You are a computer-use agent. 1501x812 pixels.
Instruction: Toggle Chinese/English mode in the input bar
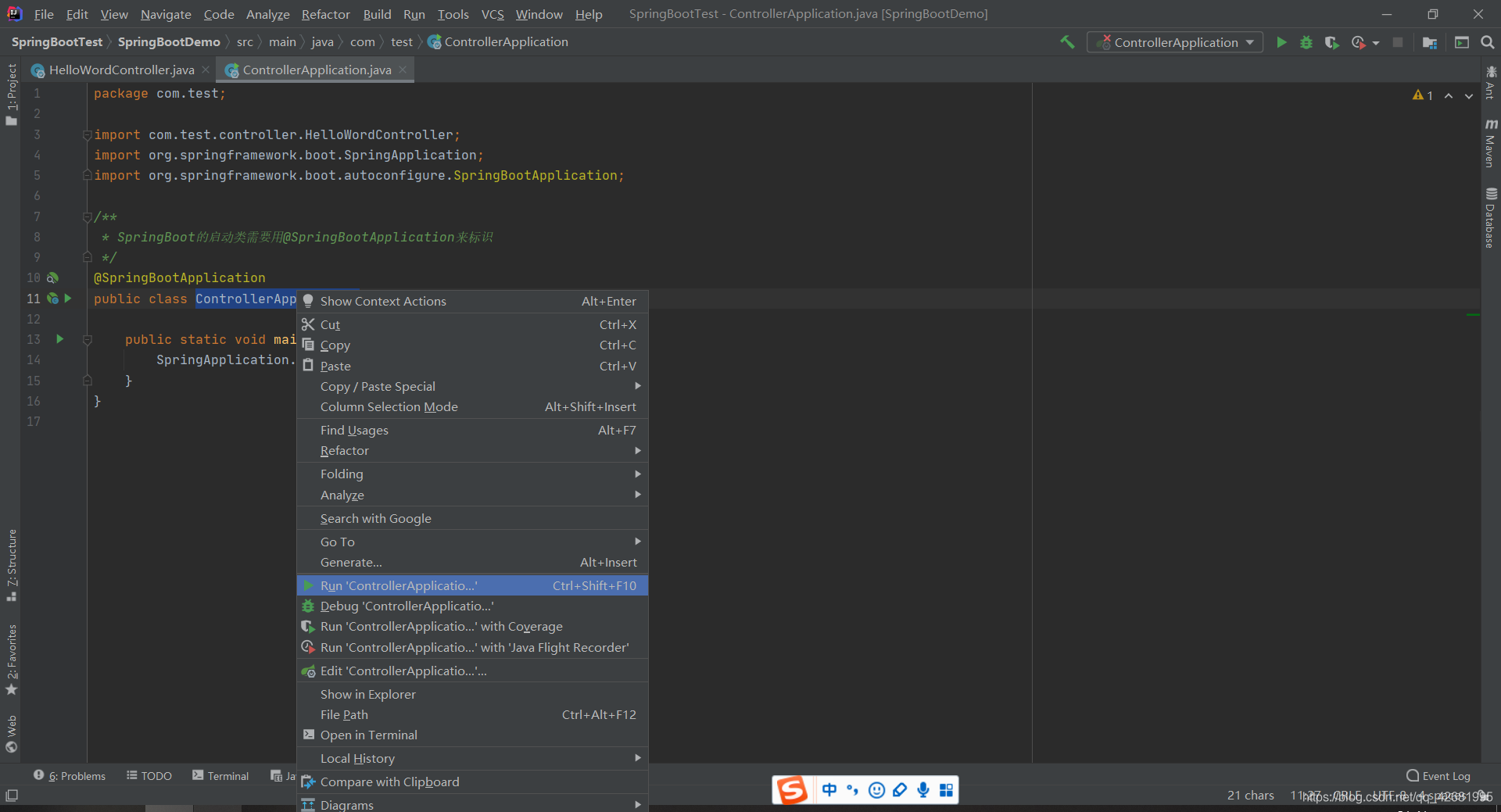pos(829,790)
